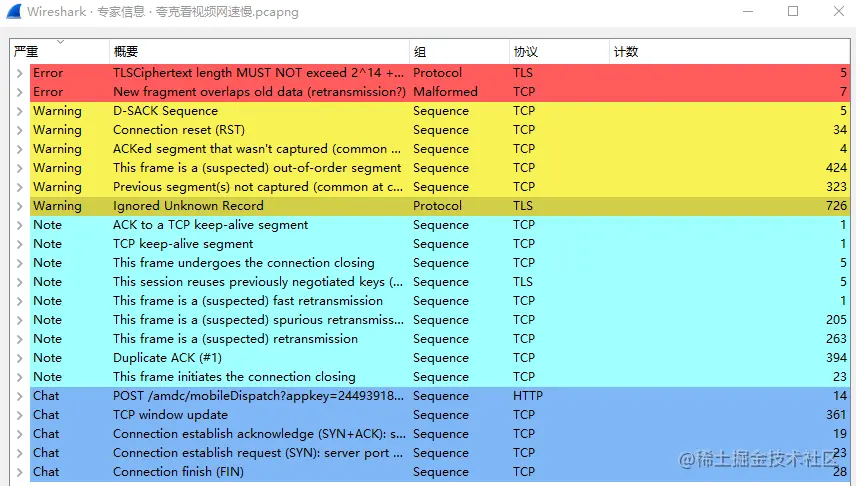Select 'Duplicate ACK (#1)' summary text

(x=168, y=358)
